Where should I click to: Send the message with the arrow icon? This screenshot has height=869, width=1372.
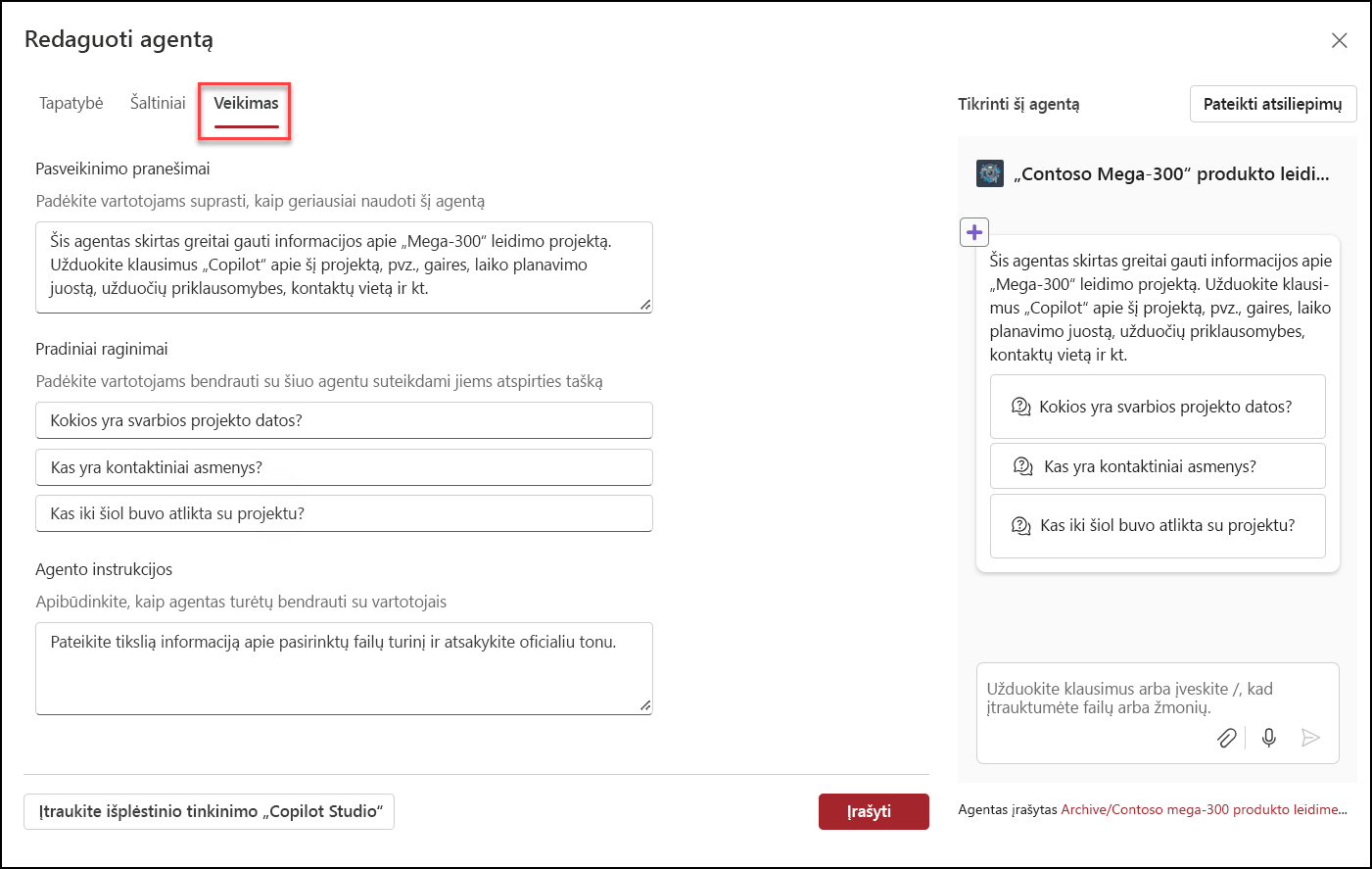pyautogui.click(x=1310, y=738)
